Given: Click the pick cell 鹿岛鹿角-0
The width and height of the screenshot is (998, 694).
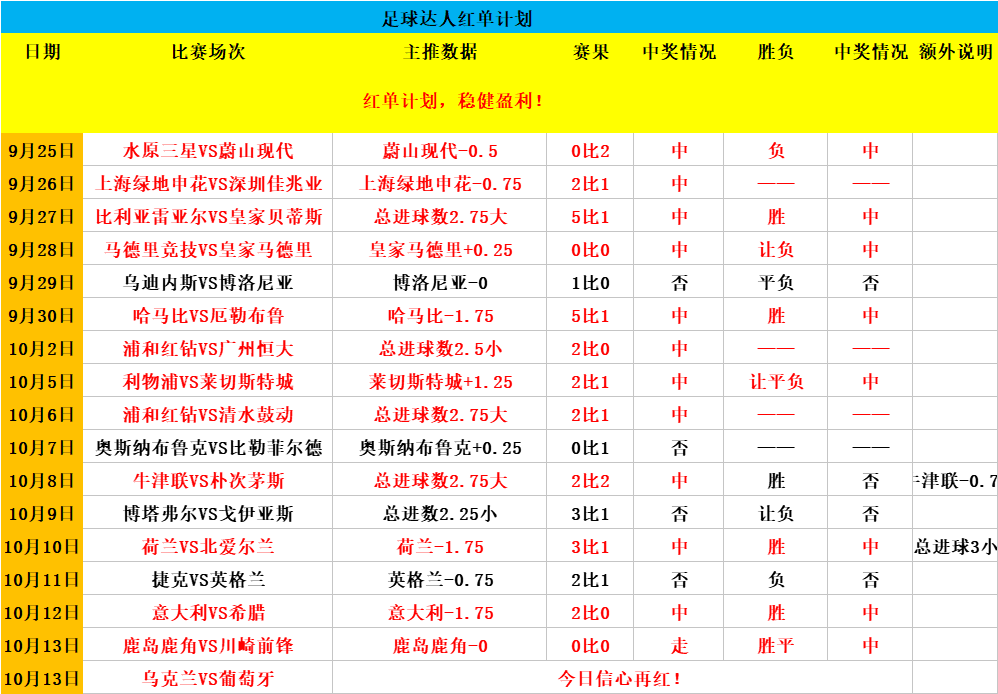Looking at the screenshot, I should coord(440,646).
